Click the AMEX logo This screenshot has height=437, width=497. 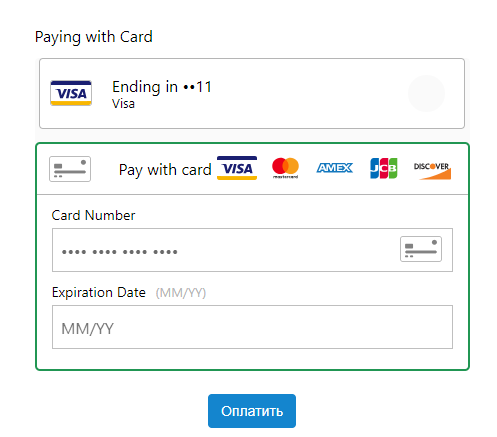tap(334, 168)
